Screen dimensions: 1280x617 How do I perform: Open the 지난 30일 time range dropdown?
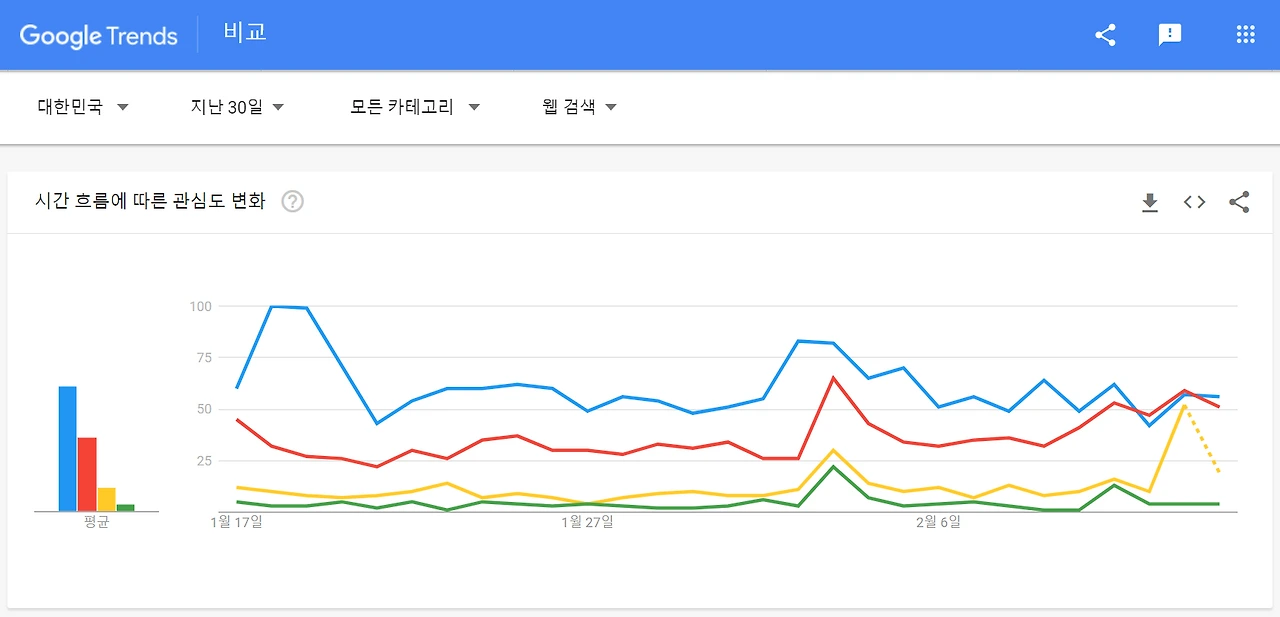[237, 107]
